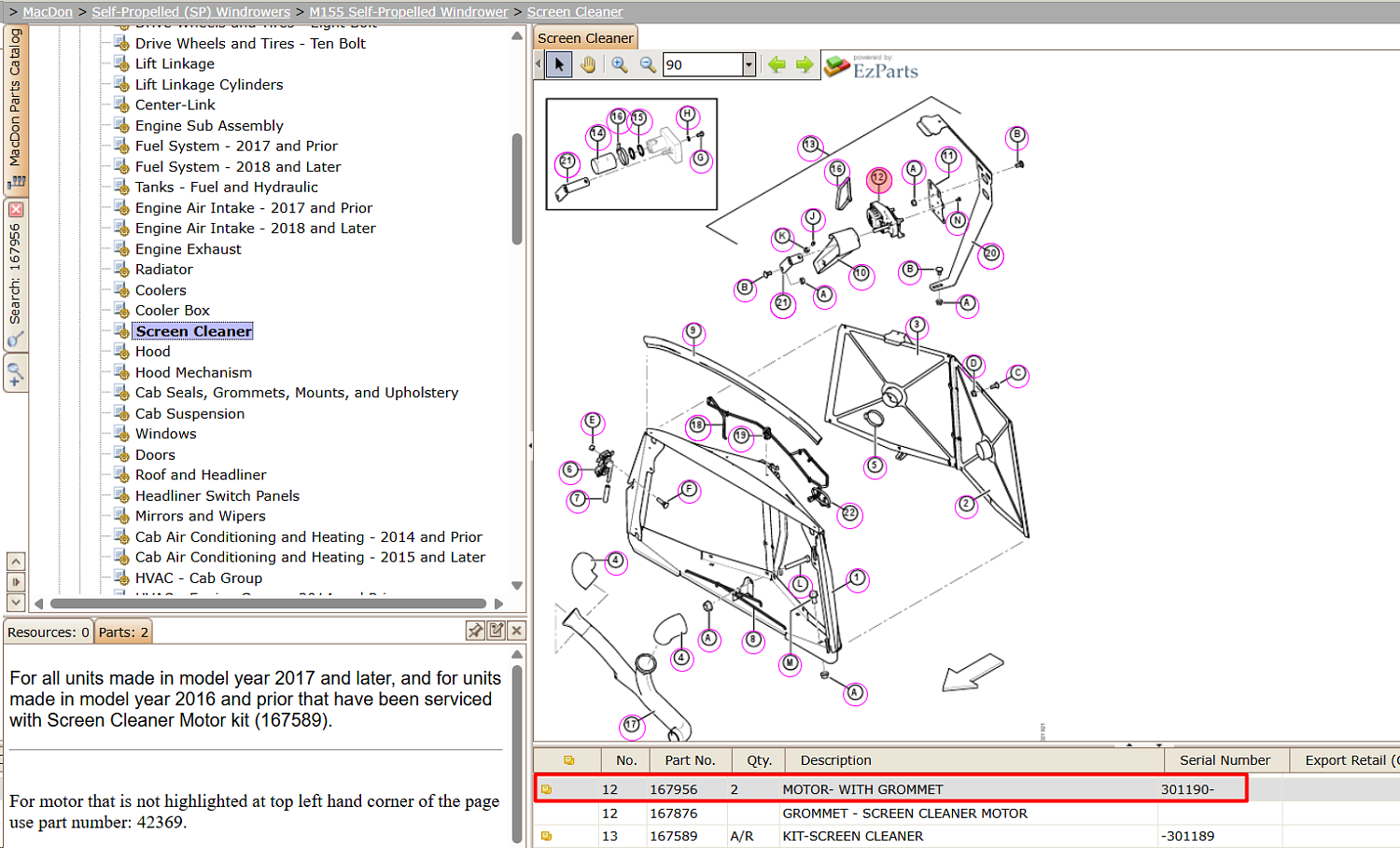The height and width of the screenshot is (848, 1400).
Task: Switch to the Parts: 2 tab
Action: pyautogui.click(x=123, y=632)
